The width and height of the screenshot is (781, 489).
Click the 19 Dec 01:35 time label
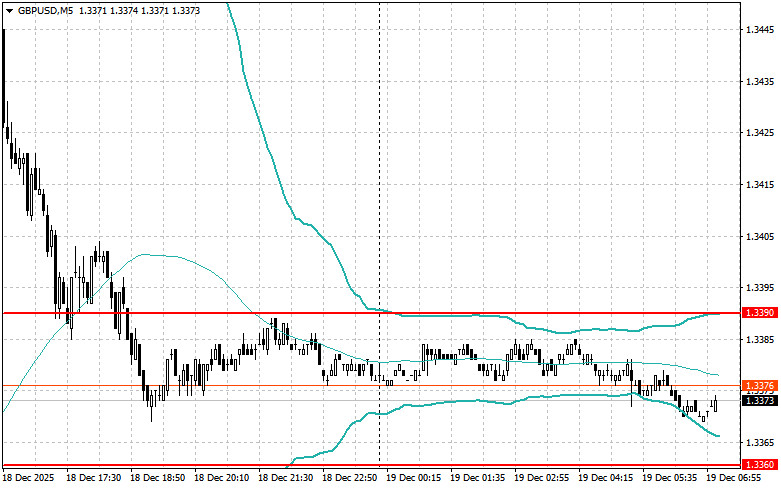pos(478,478)
